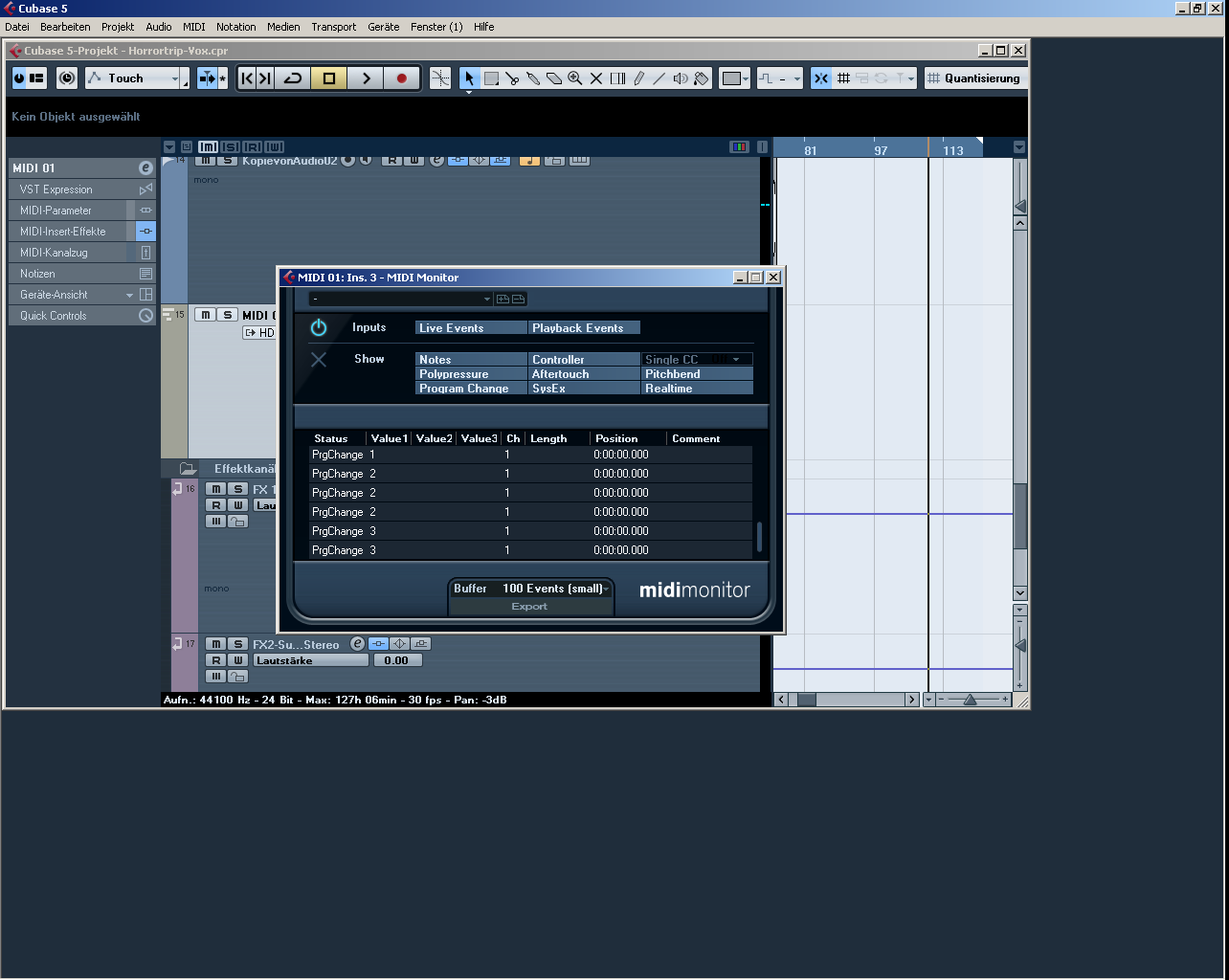Open the Buffer 100 Events dropdown
The height and width of the screenshot is (980, 1229).
point(555,589)
